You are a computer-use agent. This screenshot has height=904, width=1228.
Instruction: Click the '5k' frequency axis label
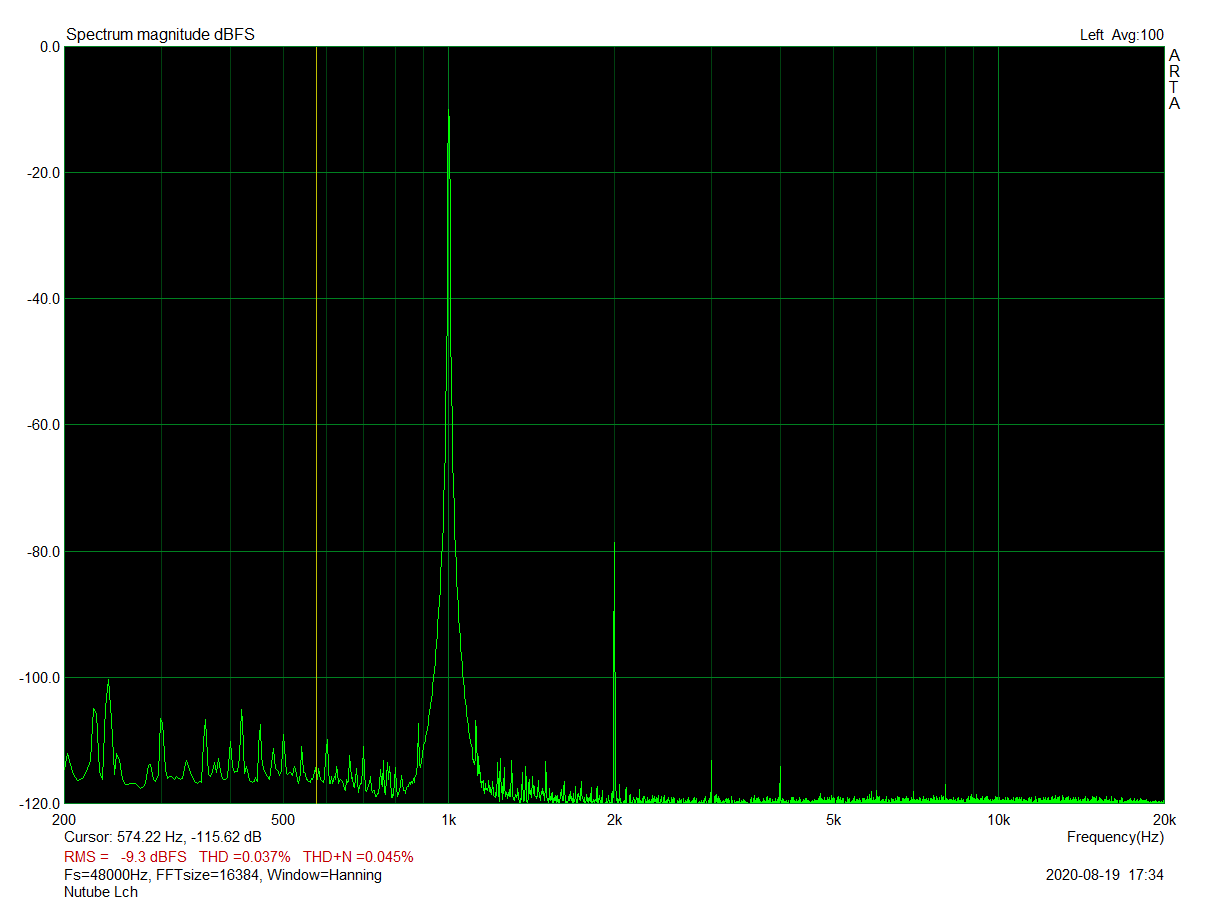click(833, 820)
